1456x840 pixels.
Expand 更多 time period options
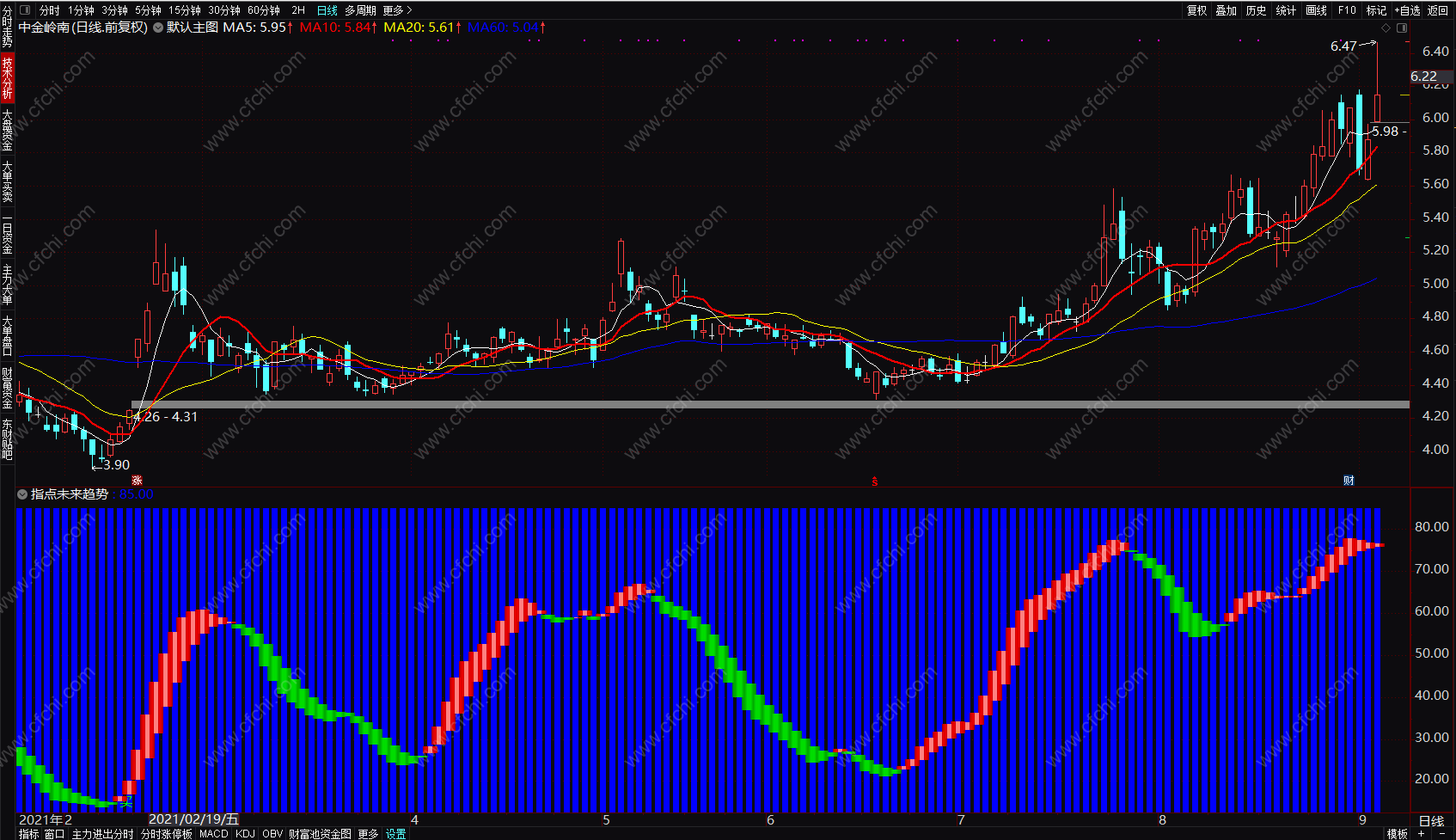[397, 10]
